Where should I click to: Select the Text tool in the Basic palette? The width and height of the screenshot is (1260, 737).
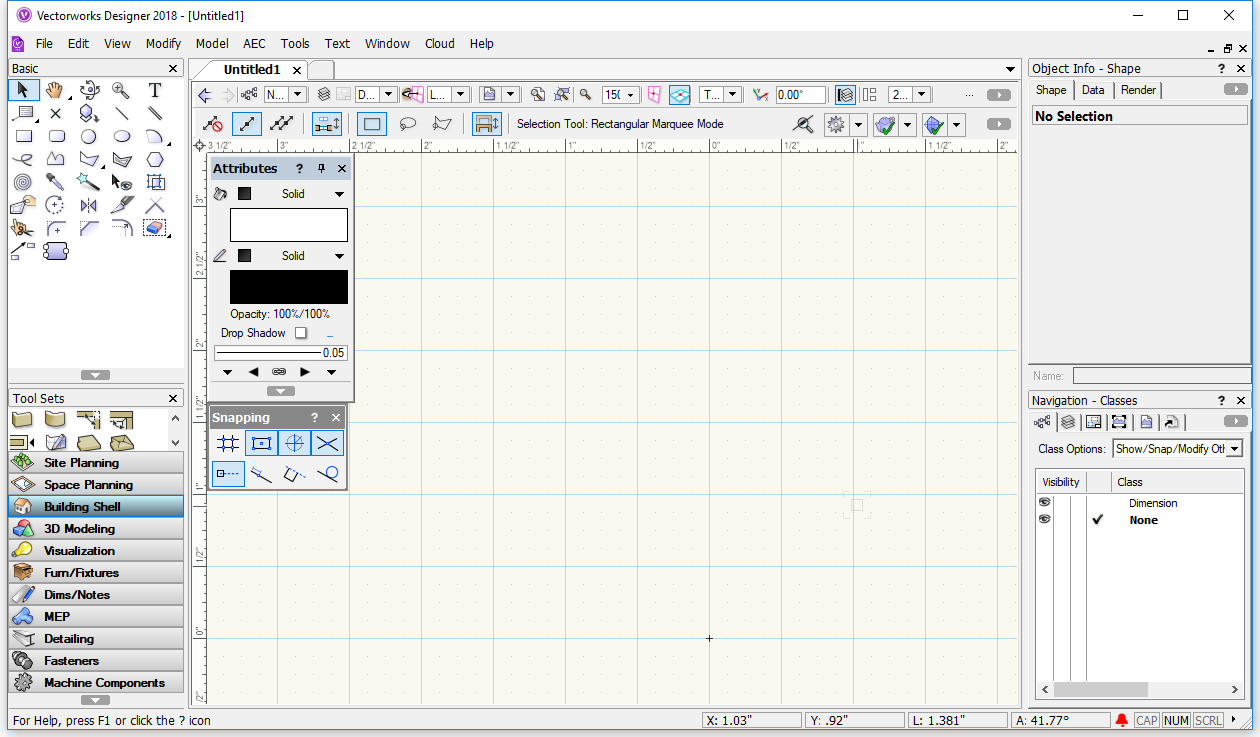(154, 90)
